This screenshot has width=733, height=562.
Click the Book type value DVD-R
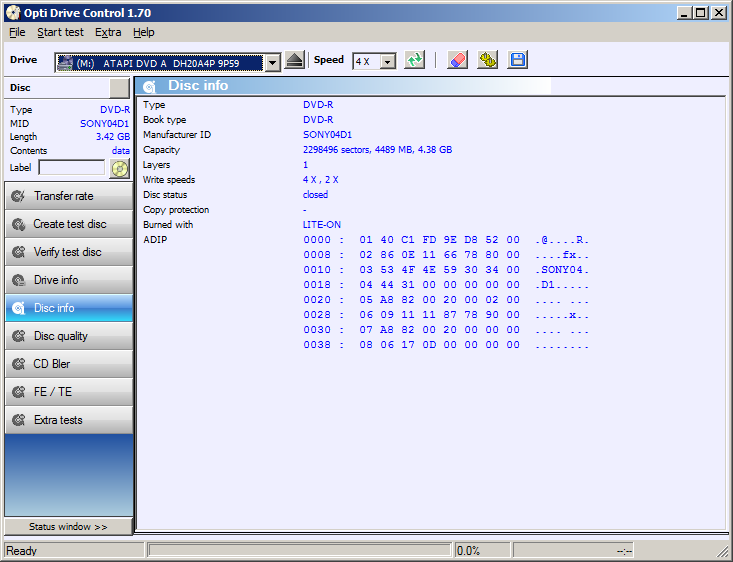(318, 120)
